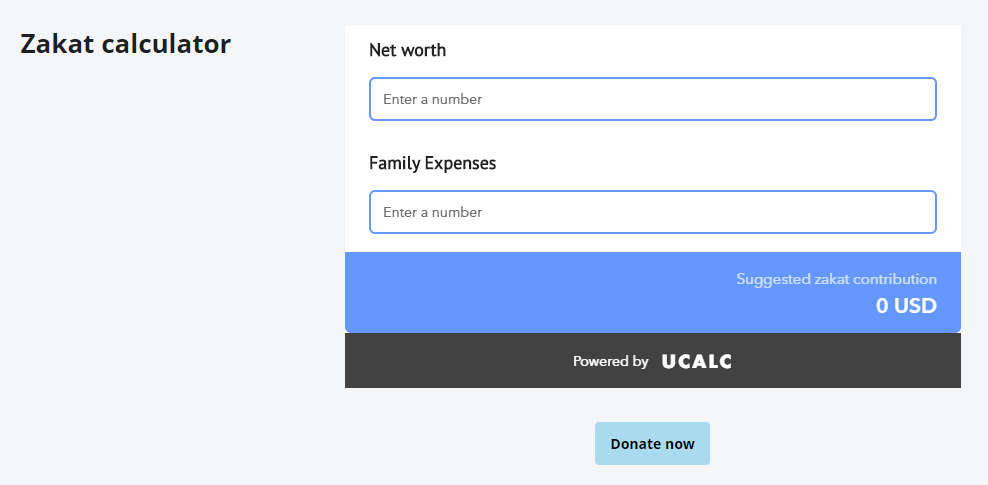Click the Enter a number placeholder under Net worth
The height and width of the screenshot is (485, 988).
click(432, 99)
